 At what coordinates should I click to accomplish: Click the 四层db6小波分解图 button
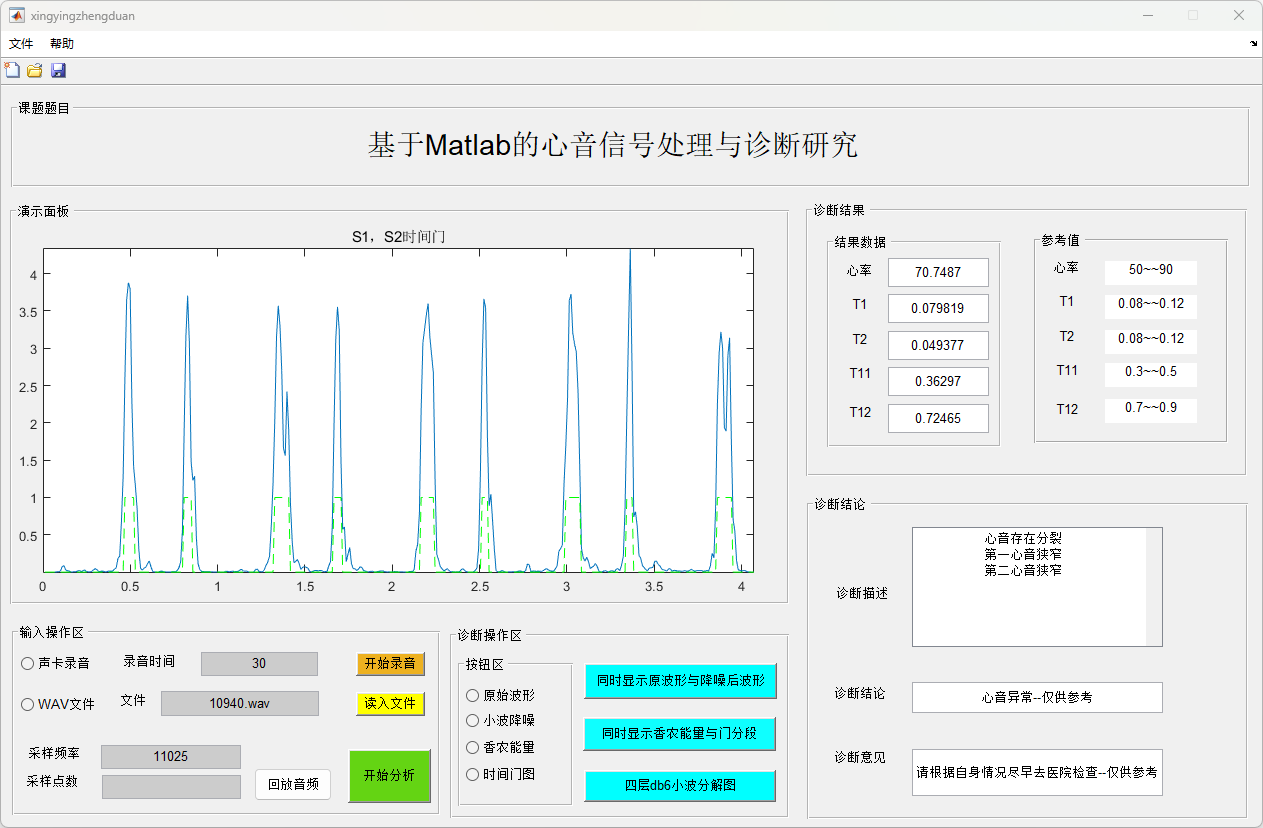680,785
